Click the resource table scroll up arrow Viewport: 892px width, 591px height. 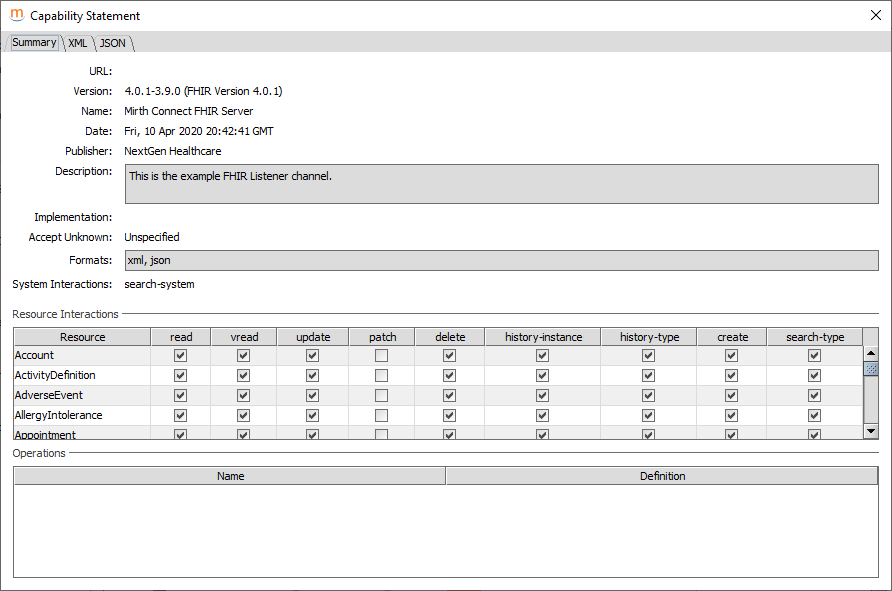(871, 353)
